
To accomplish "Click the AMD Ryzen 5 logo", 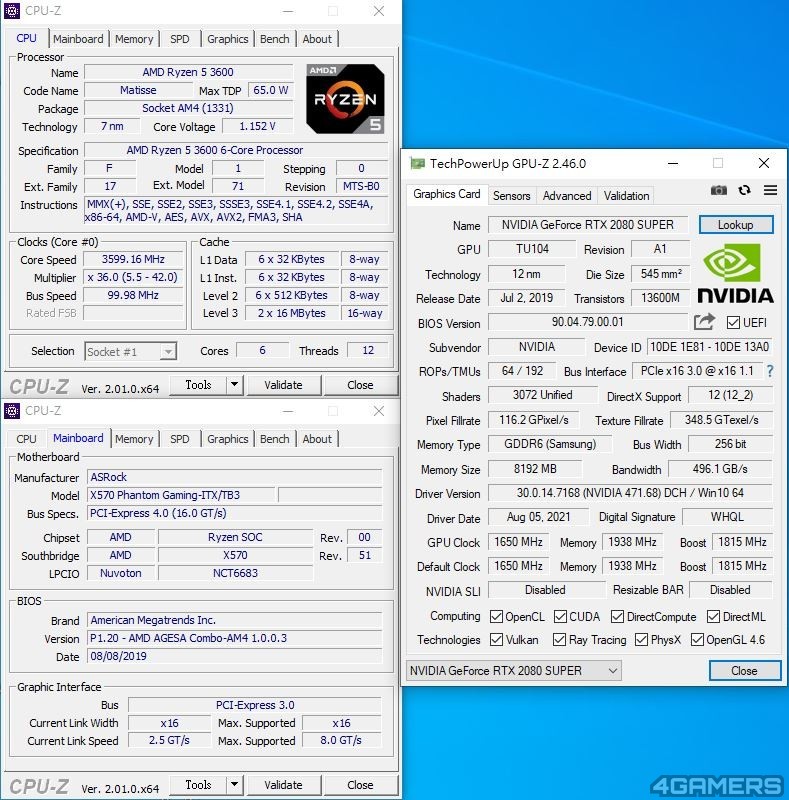I will [345, 99].
